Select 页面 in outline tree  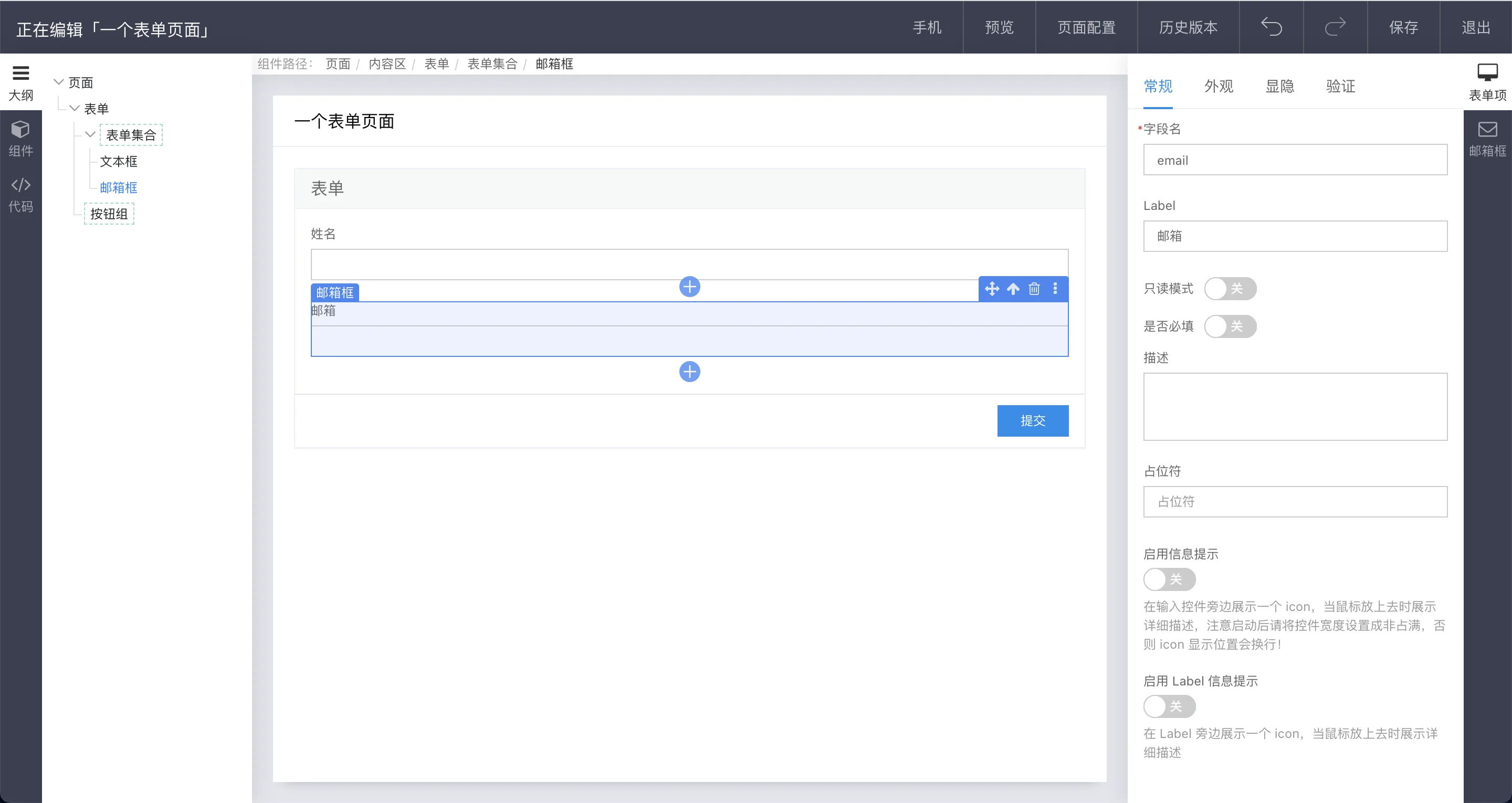click(80, 83)
